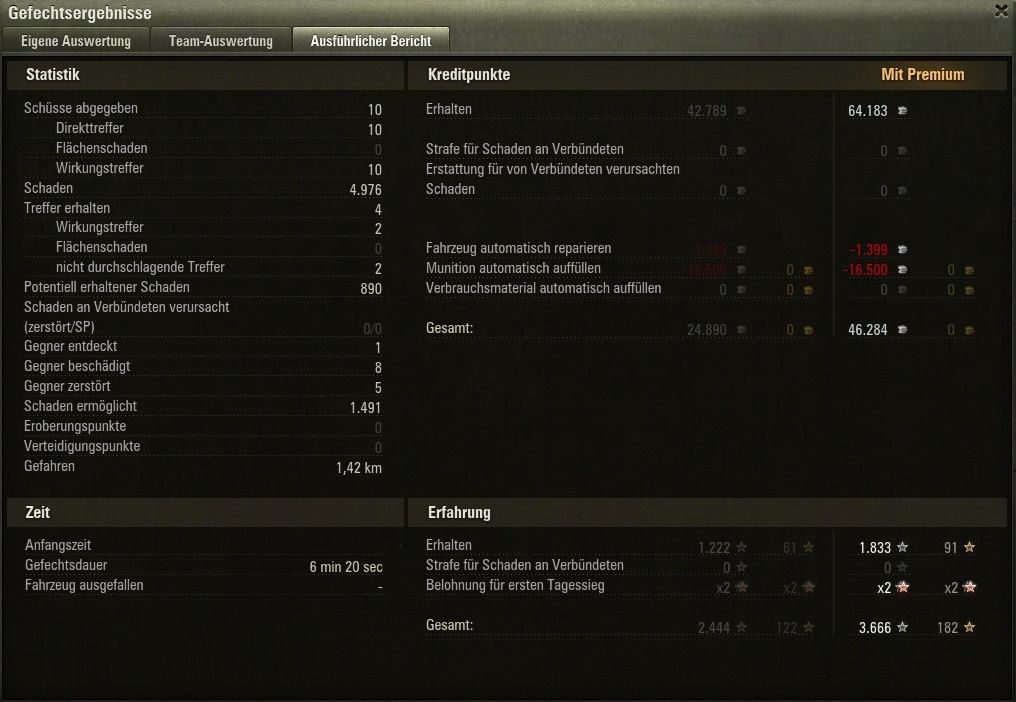
Task: Click the Belohnung für ersten Tagessieg label
Action: 515,585
